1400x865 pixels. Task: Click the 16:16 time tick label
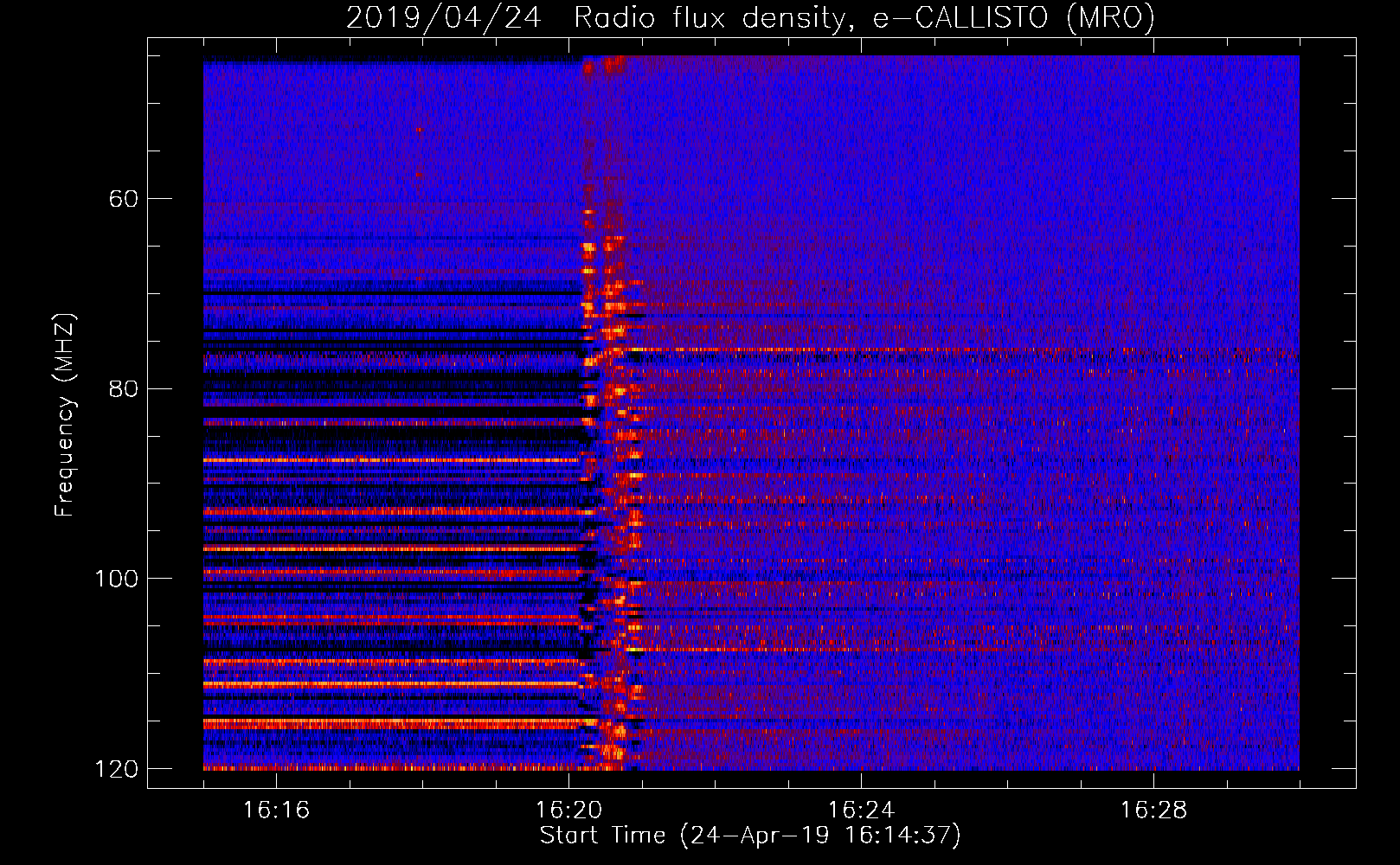point(276,810)
